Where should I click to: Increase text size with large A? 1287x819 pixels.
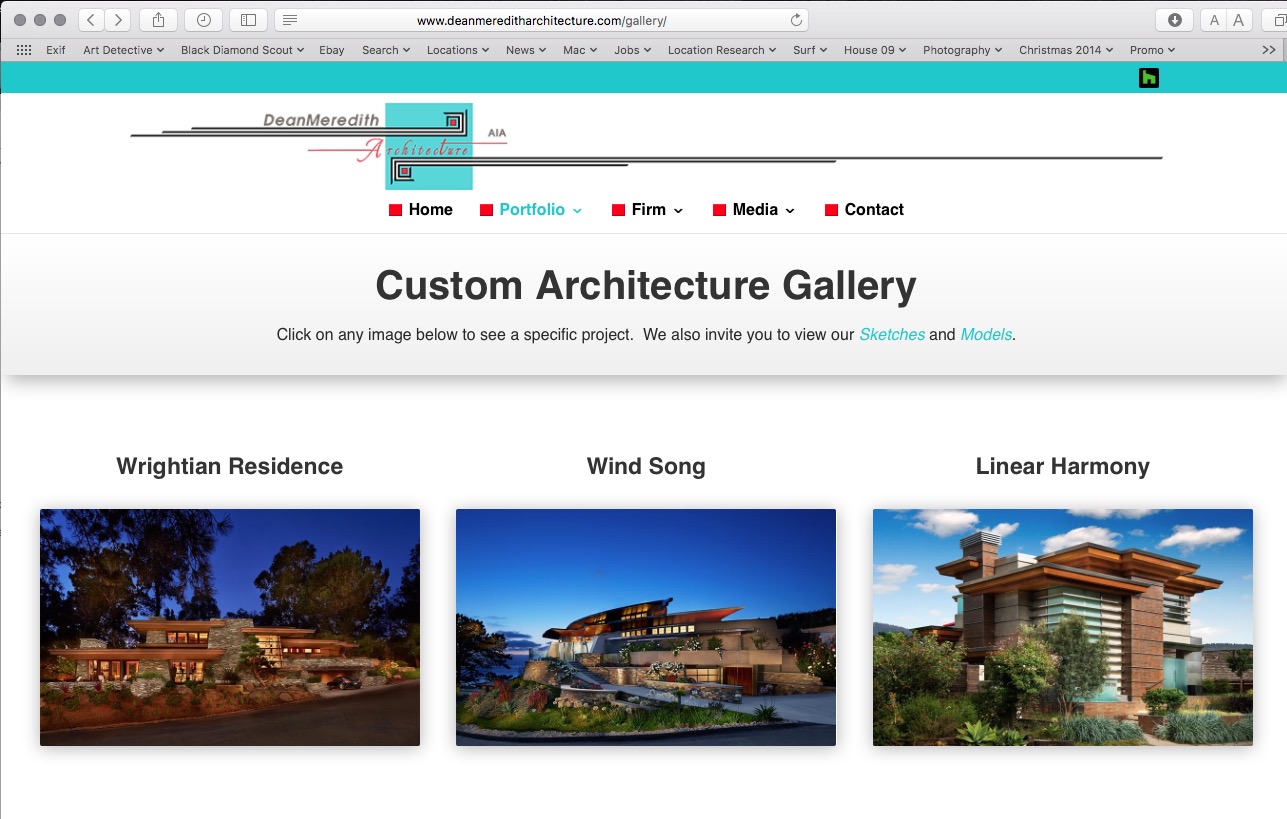point(1239,20)
